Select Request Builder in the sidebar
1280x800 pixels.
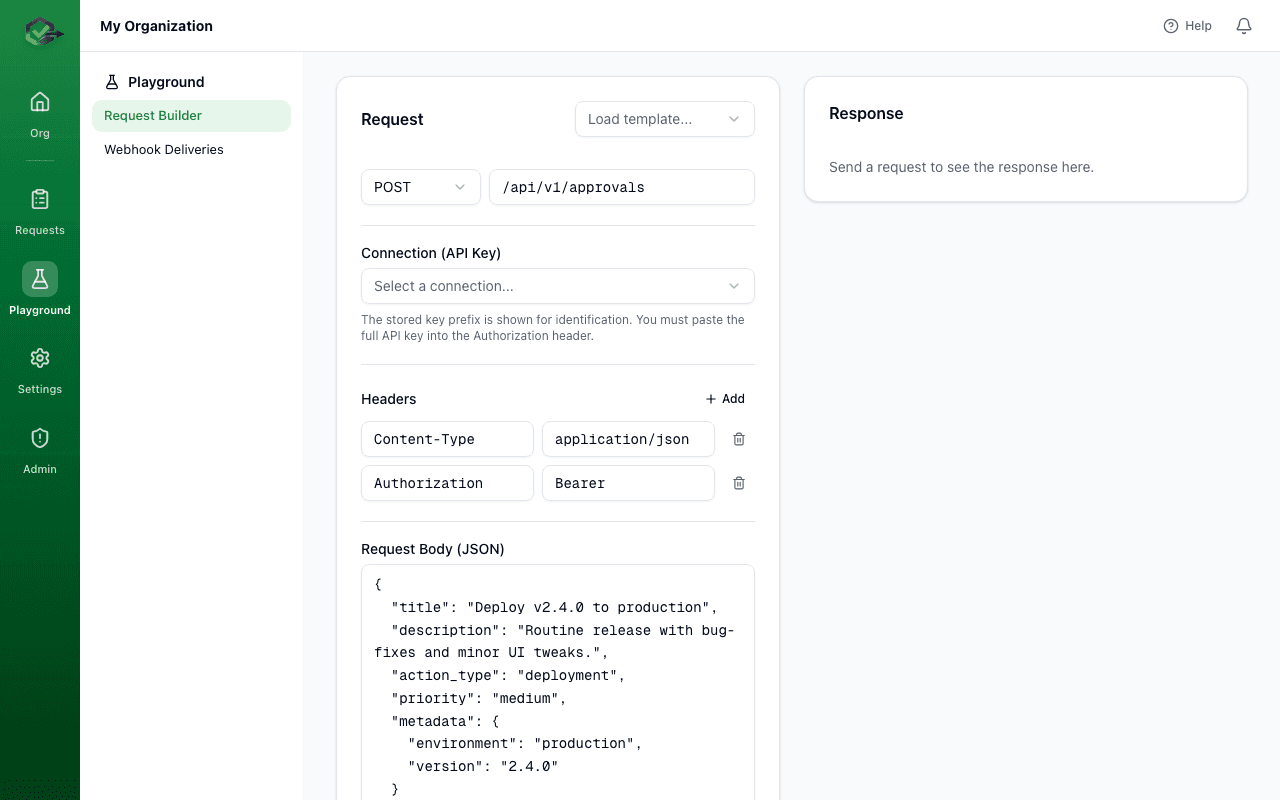point(153,115)
